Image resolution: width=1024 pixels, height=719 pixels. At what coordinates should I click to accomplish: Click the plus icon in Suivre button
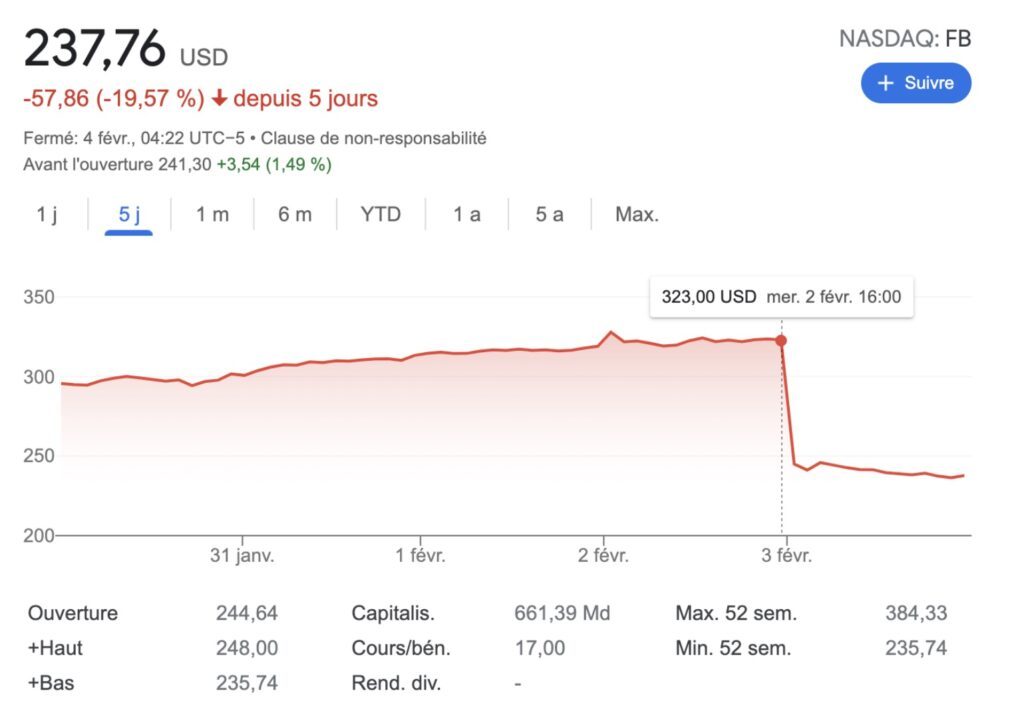point(885,83)
